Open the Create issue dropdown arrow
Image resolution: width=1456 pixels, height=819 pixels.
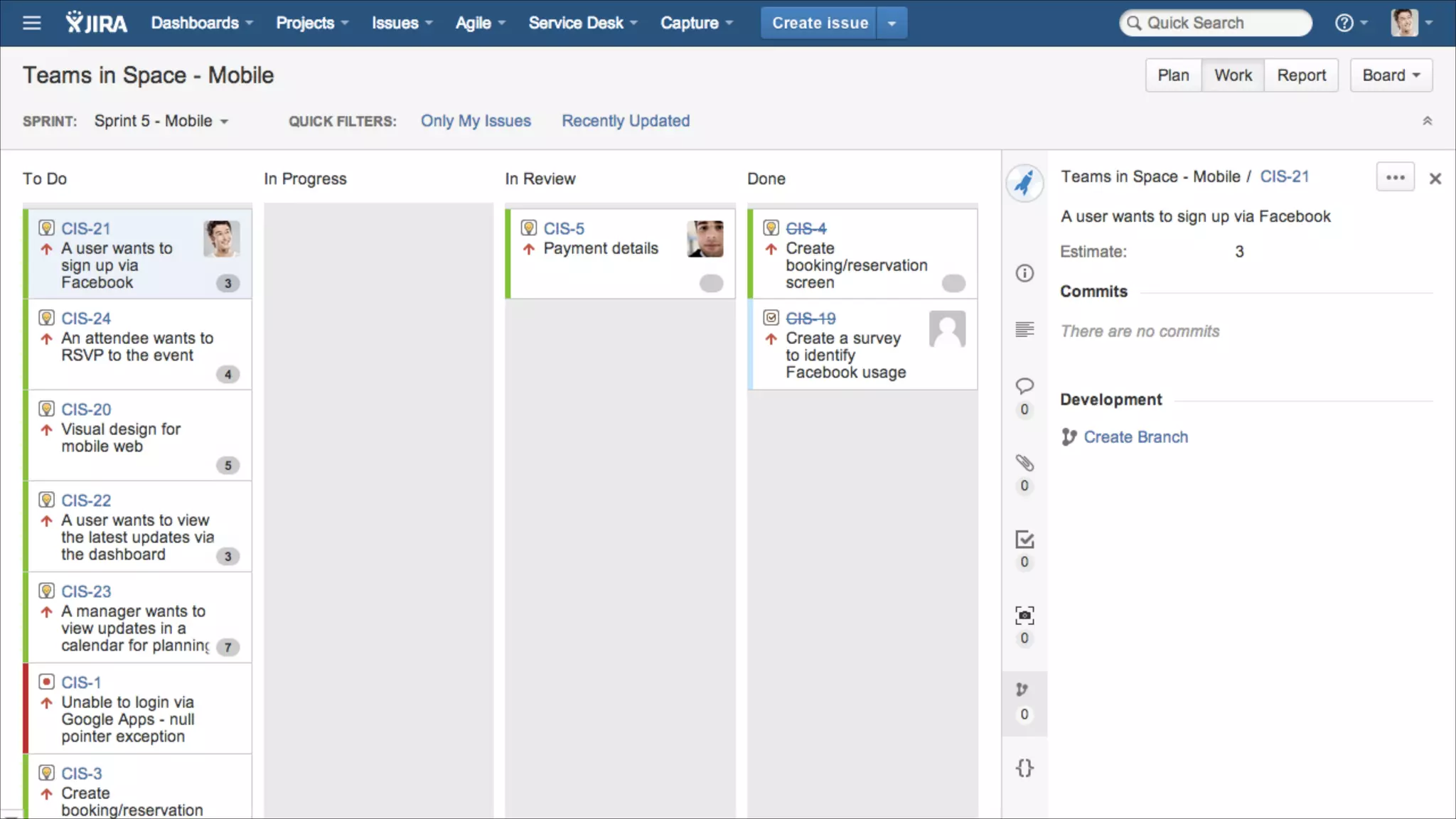(x=892, y=23)
